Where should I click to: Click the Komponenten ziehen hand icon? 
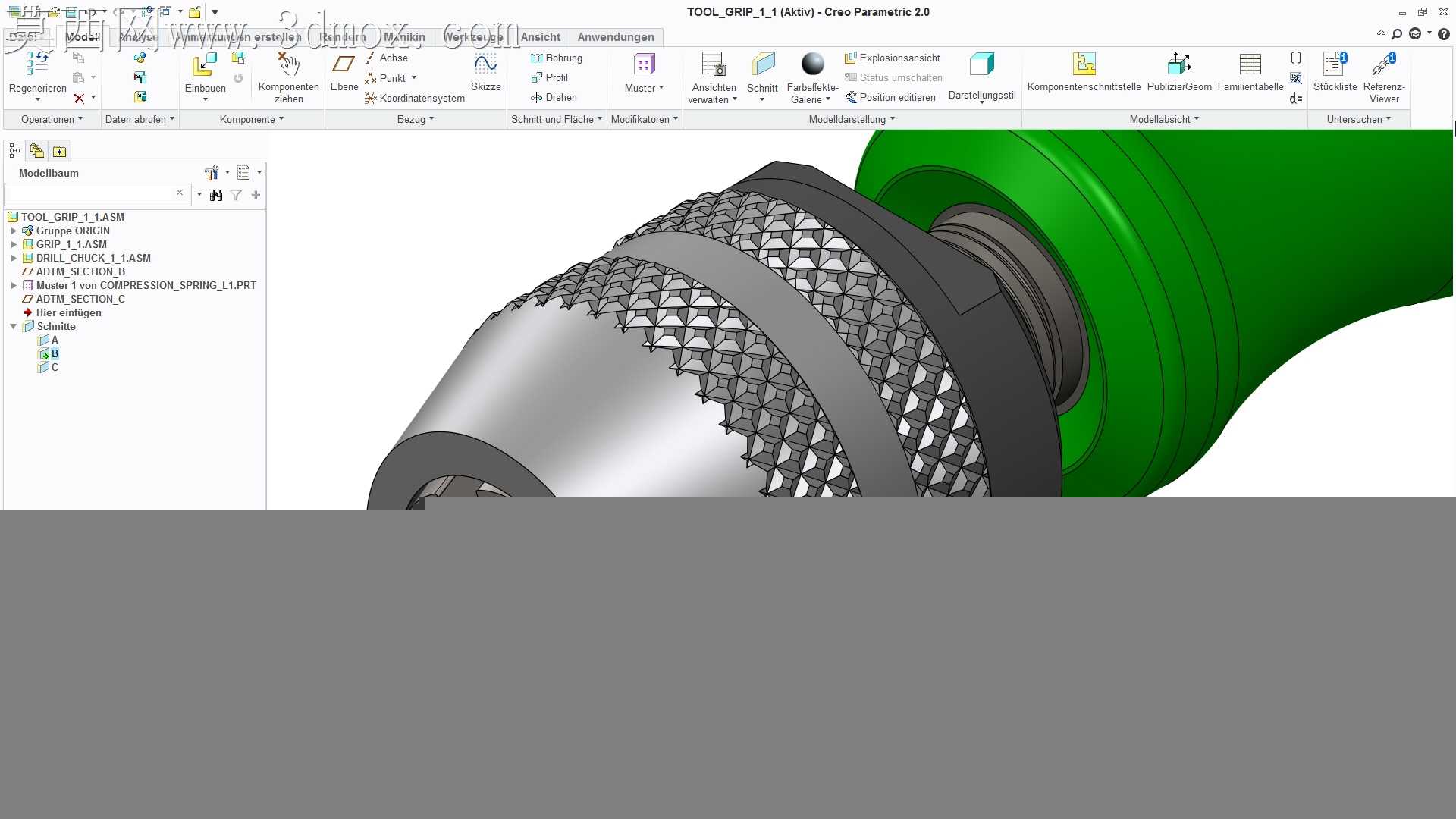point(288,64)
